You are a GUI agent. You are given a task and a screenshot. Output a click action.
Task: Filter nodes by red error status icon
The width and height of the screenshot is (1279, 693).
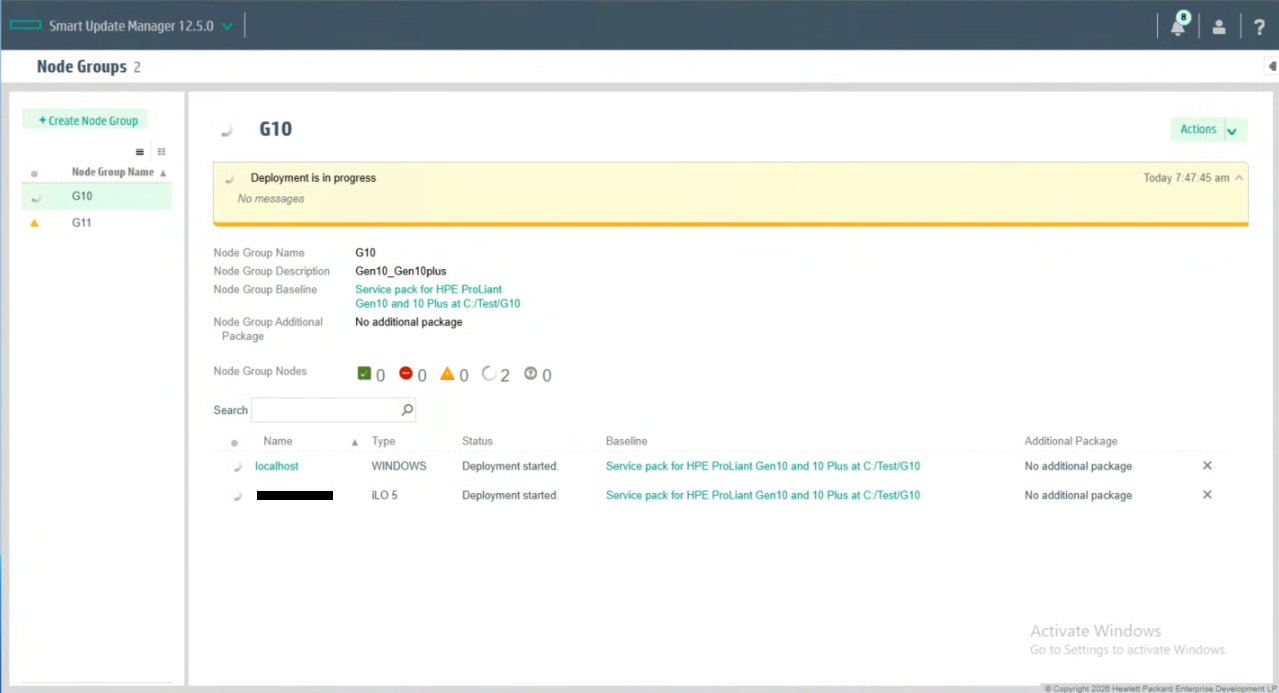[406, 373]
